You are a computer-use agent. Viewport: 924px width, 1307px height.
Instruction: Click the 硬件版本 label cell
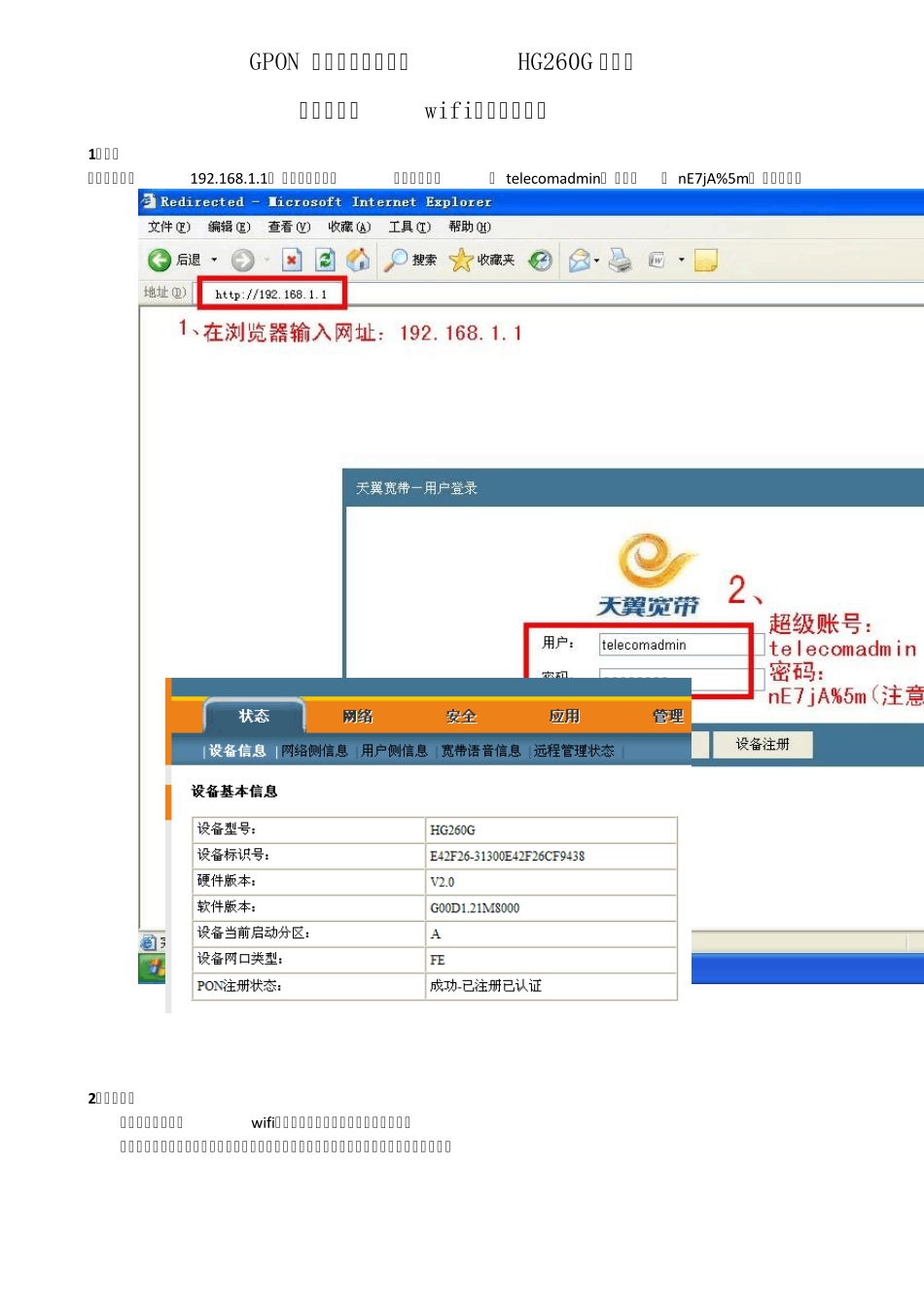pos(309,881)
